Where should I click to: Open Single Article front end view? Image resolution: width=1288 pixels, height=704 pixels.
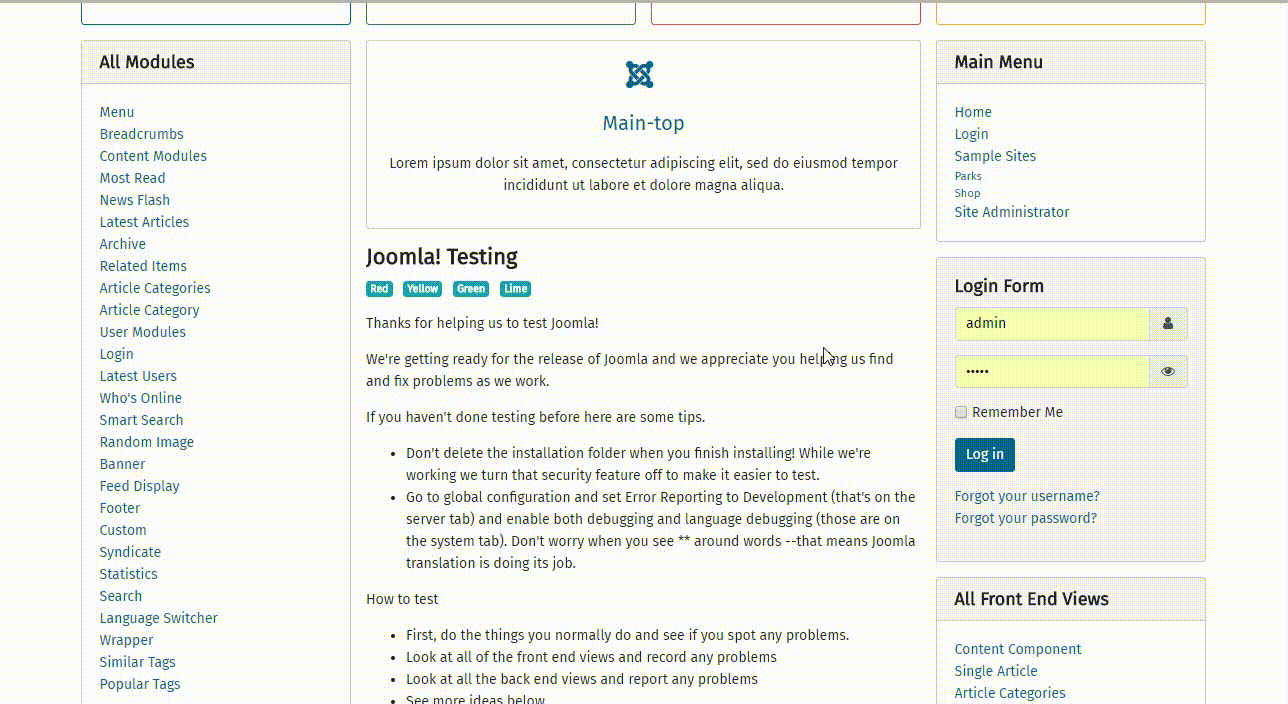tap(996, 671)
